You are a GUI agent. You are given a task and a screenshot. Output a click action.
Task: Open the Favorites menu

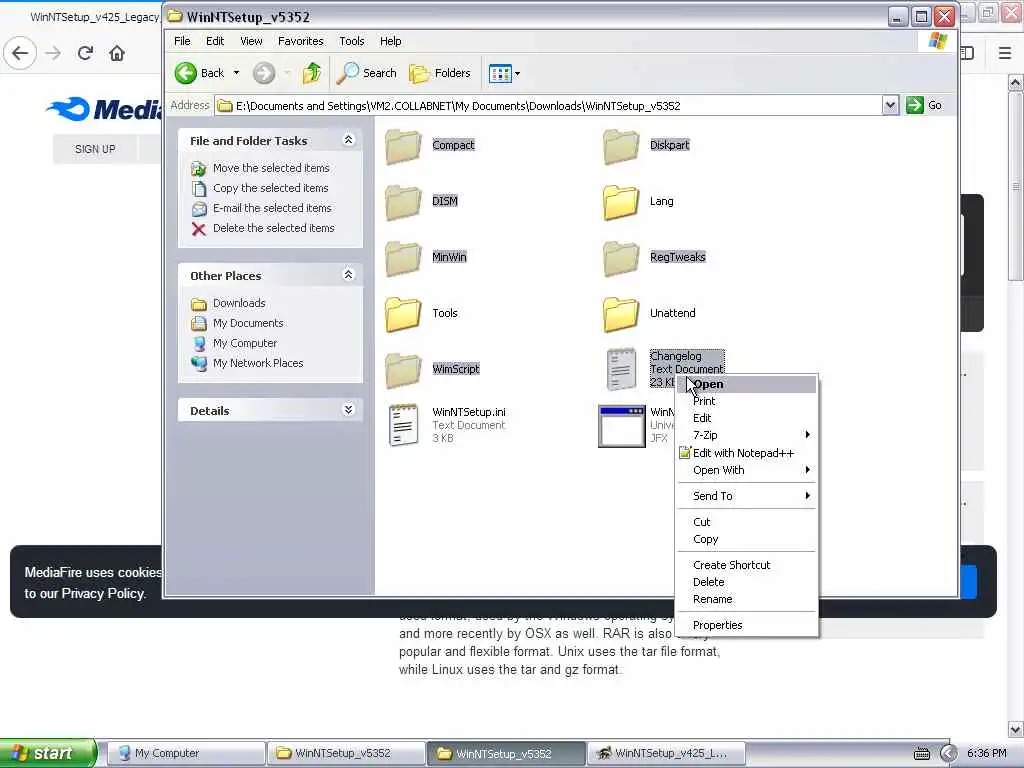pyautogui.click(x=300, y=41)
